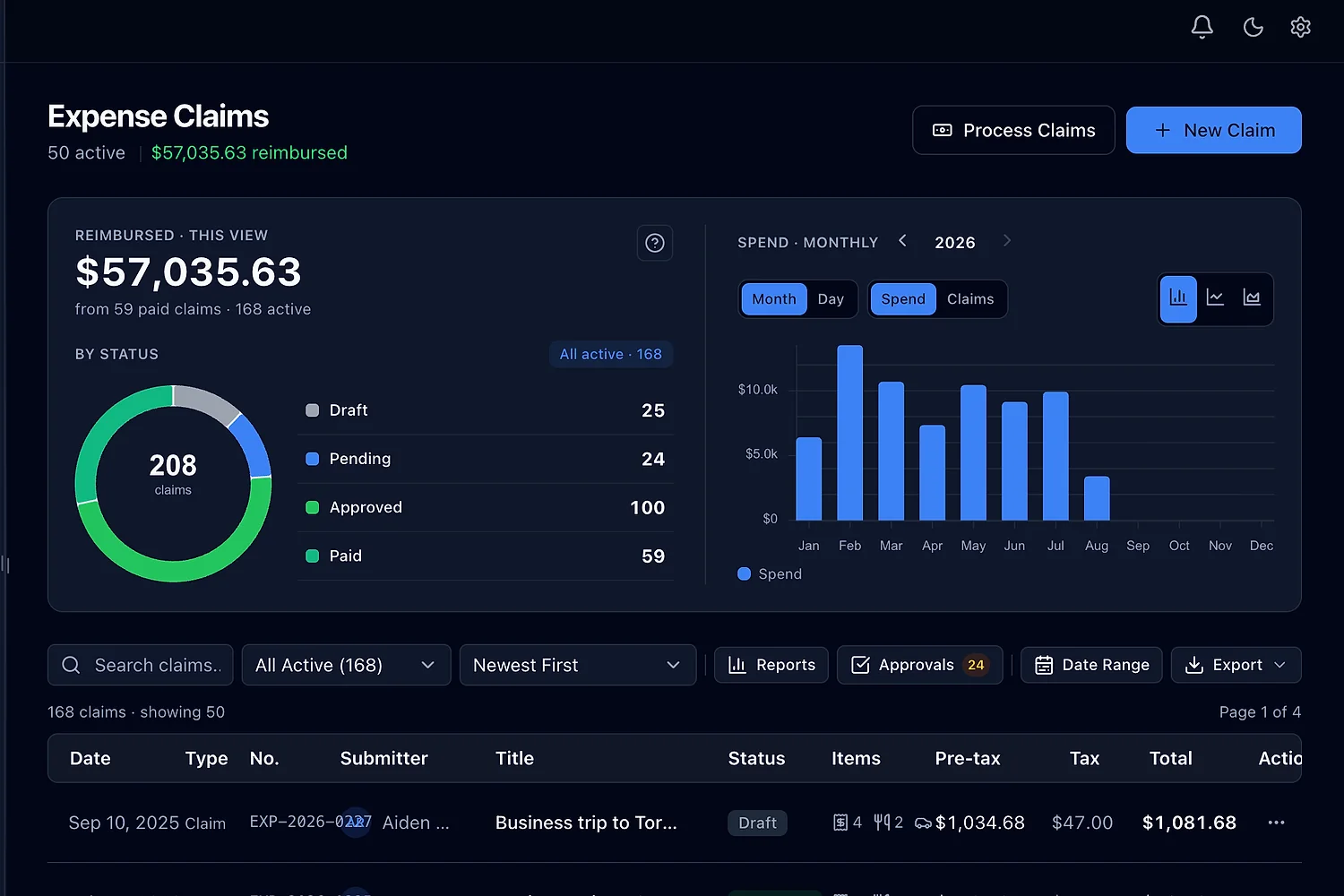Filter by Approved status row
Image resolution: width=1344 pixels, height=896 pixels.
[485, 507]
